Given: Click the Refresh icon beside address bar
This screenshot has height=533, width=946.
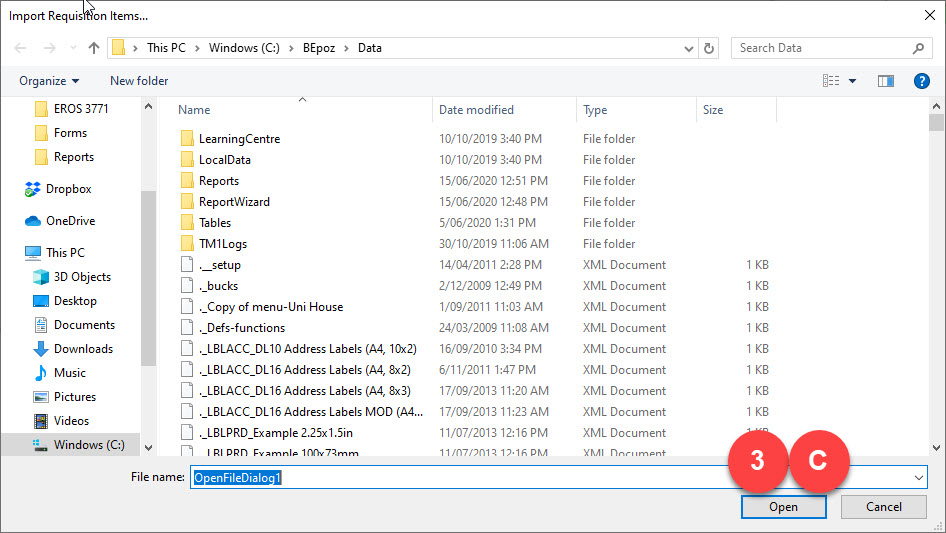Looking at the screenshot, I should coord(710,48).
